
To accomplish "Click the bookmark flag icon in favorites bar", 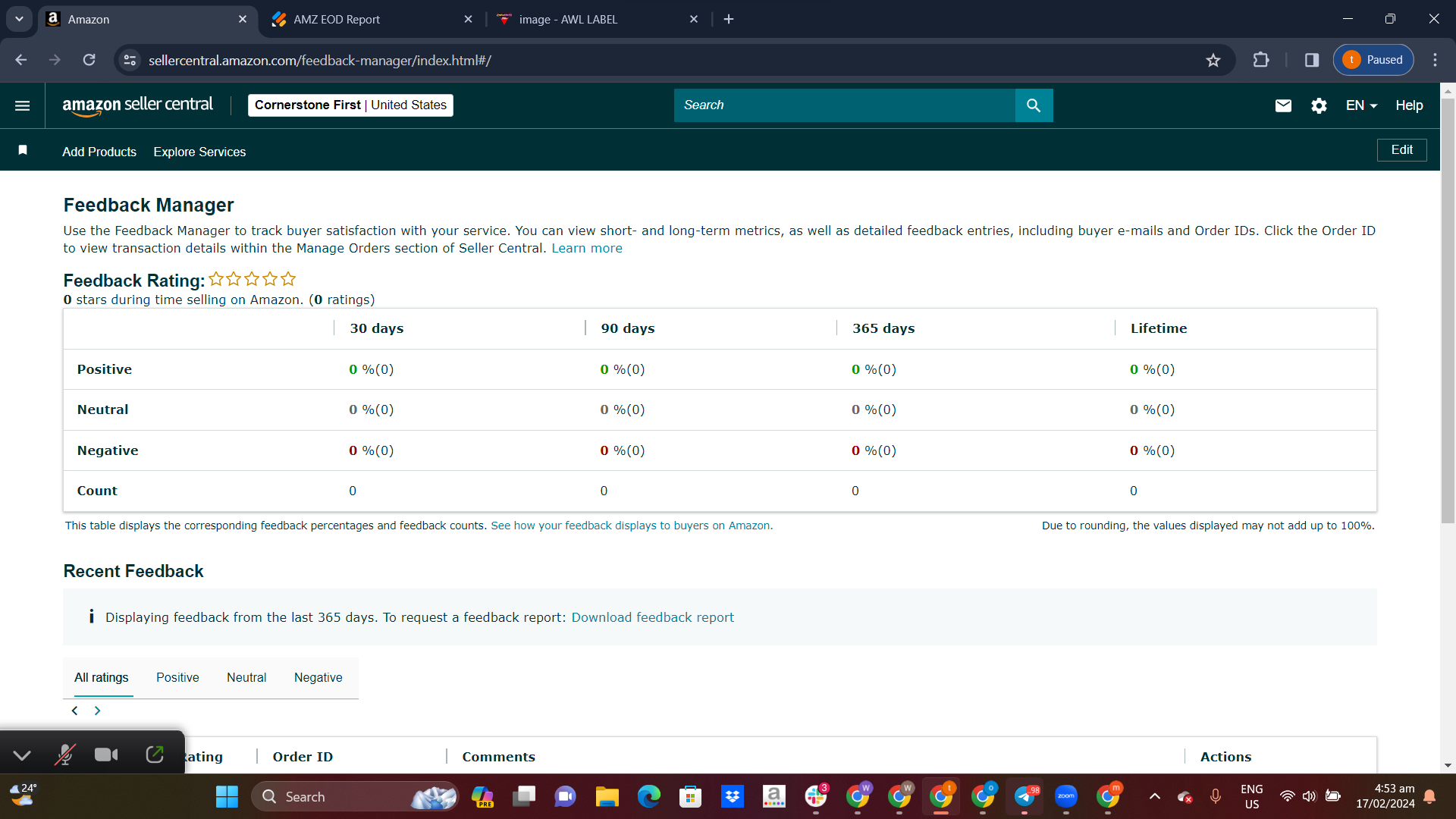I will tap(23, 150).
